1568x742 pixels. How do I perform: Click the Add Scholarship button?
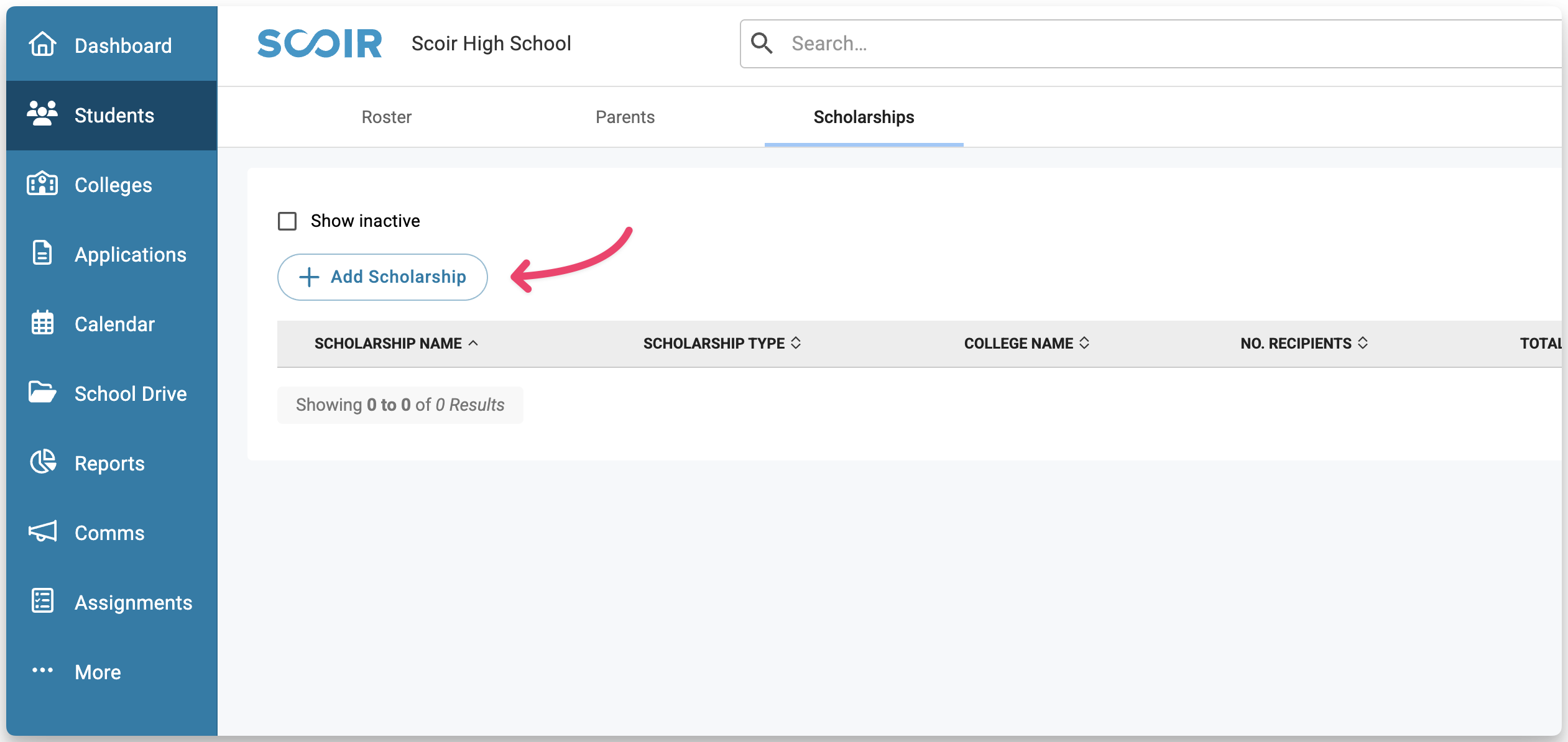pos(382,277)
